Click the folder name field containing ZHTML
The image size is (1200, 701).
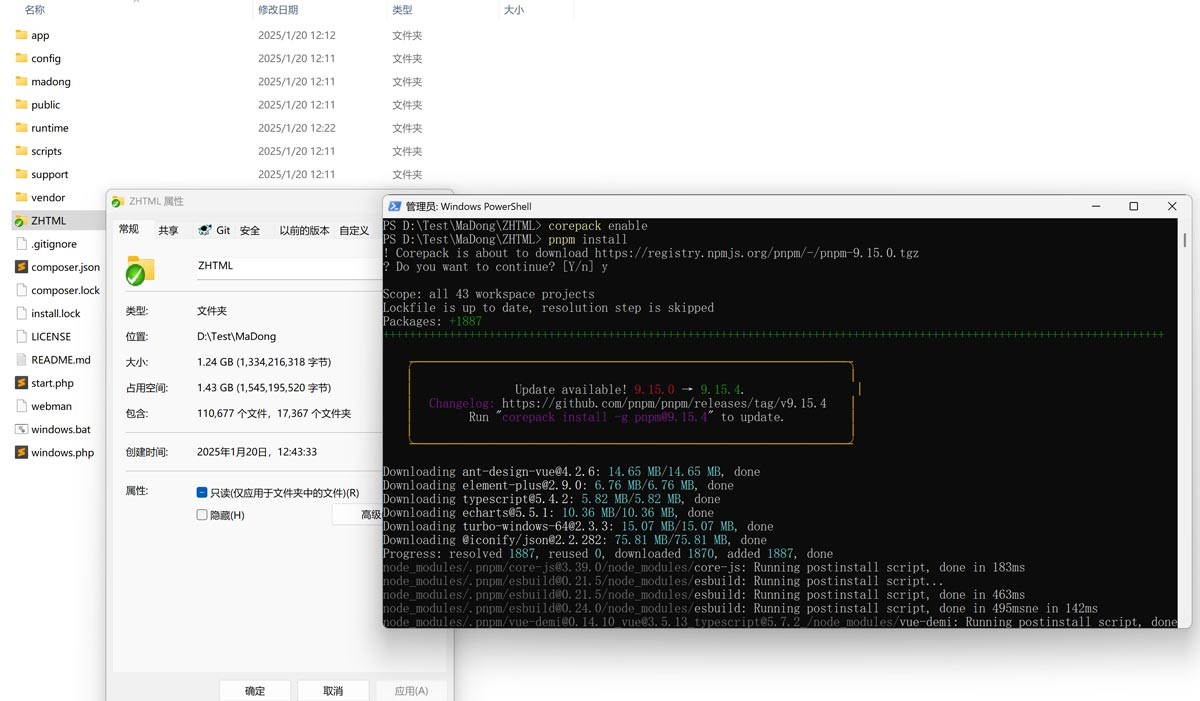click(288, 266)
